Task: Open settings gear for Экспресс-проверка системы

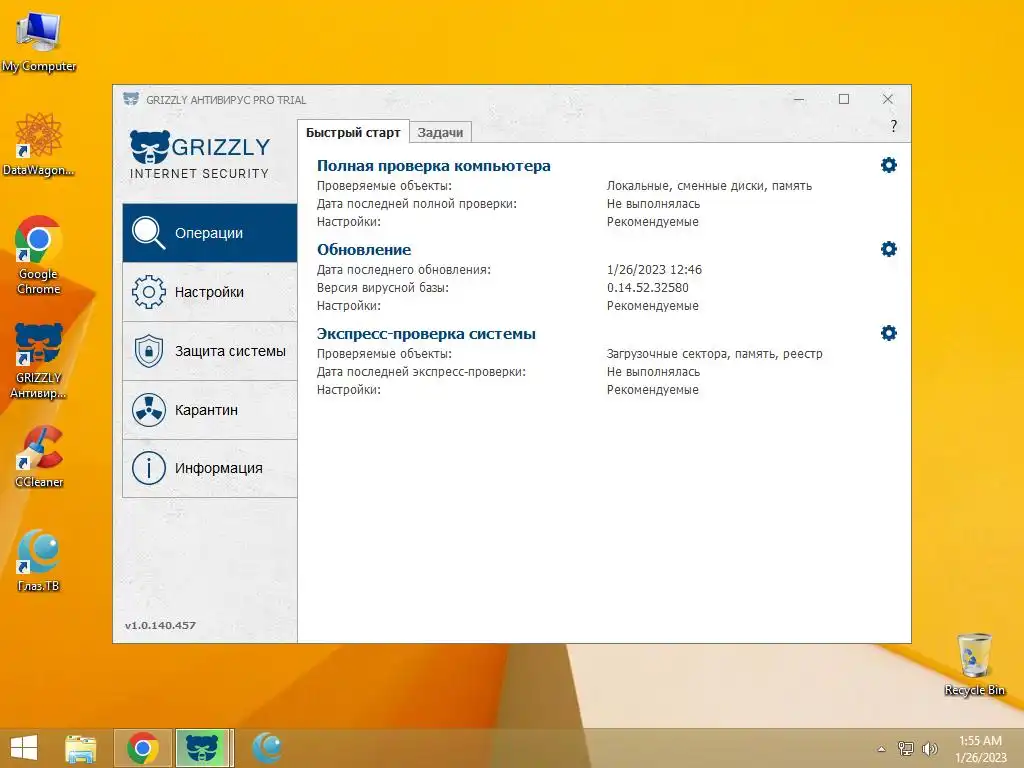Action: click(888, 333)
